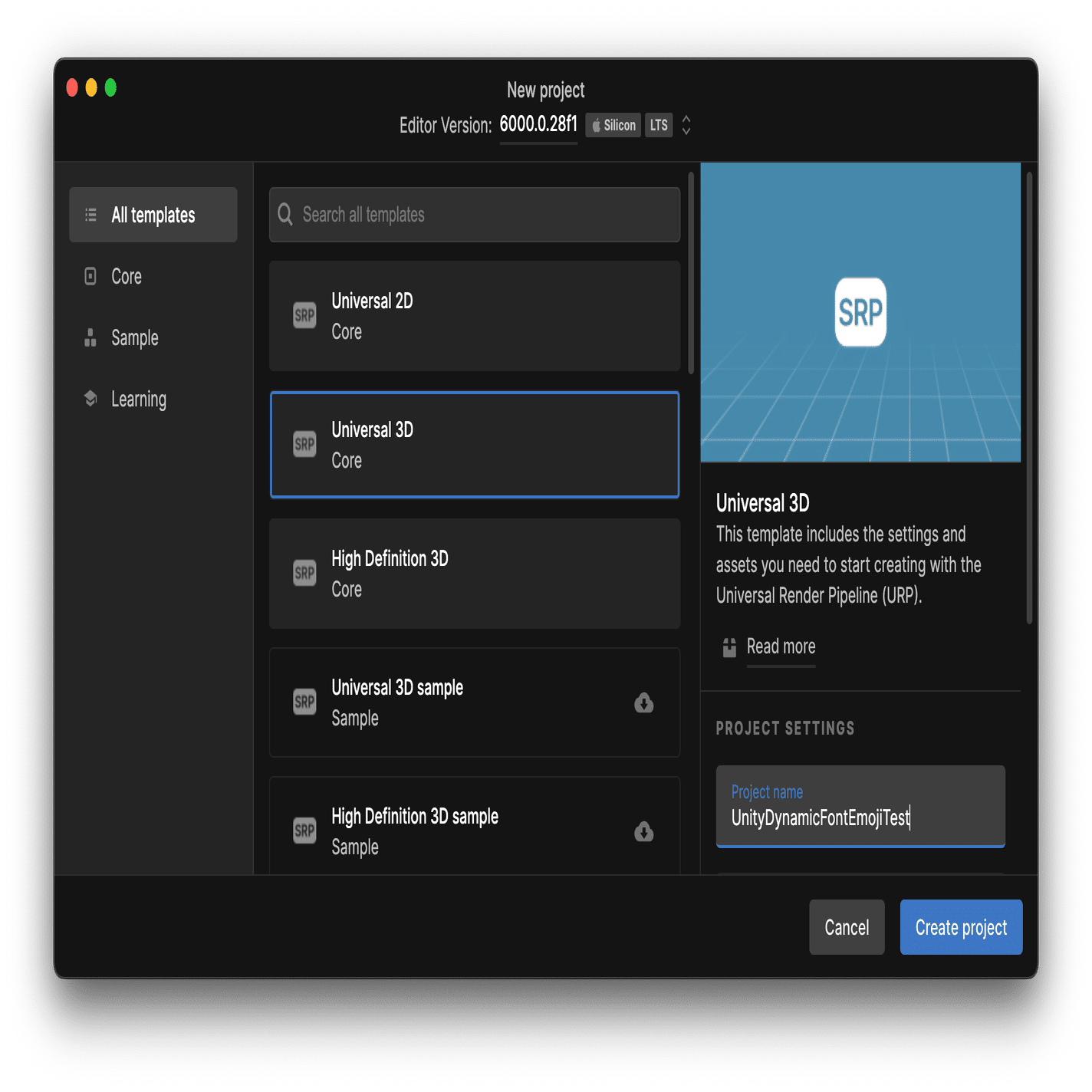The width and height of the screenshot is (1092, 1092).
Task: Click the SRP icon on Universal 2D
Action: pos(304,315)
